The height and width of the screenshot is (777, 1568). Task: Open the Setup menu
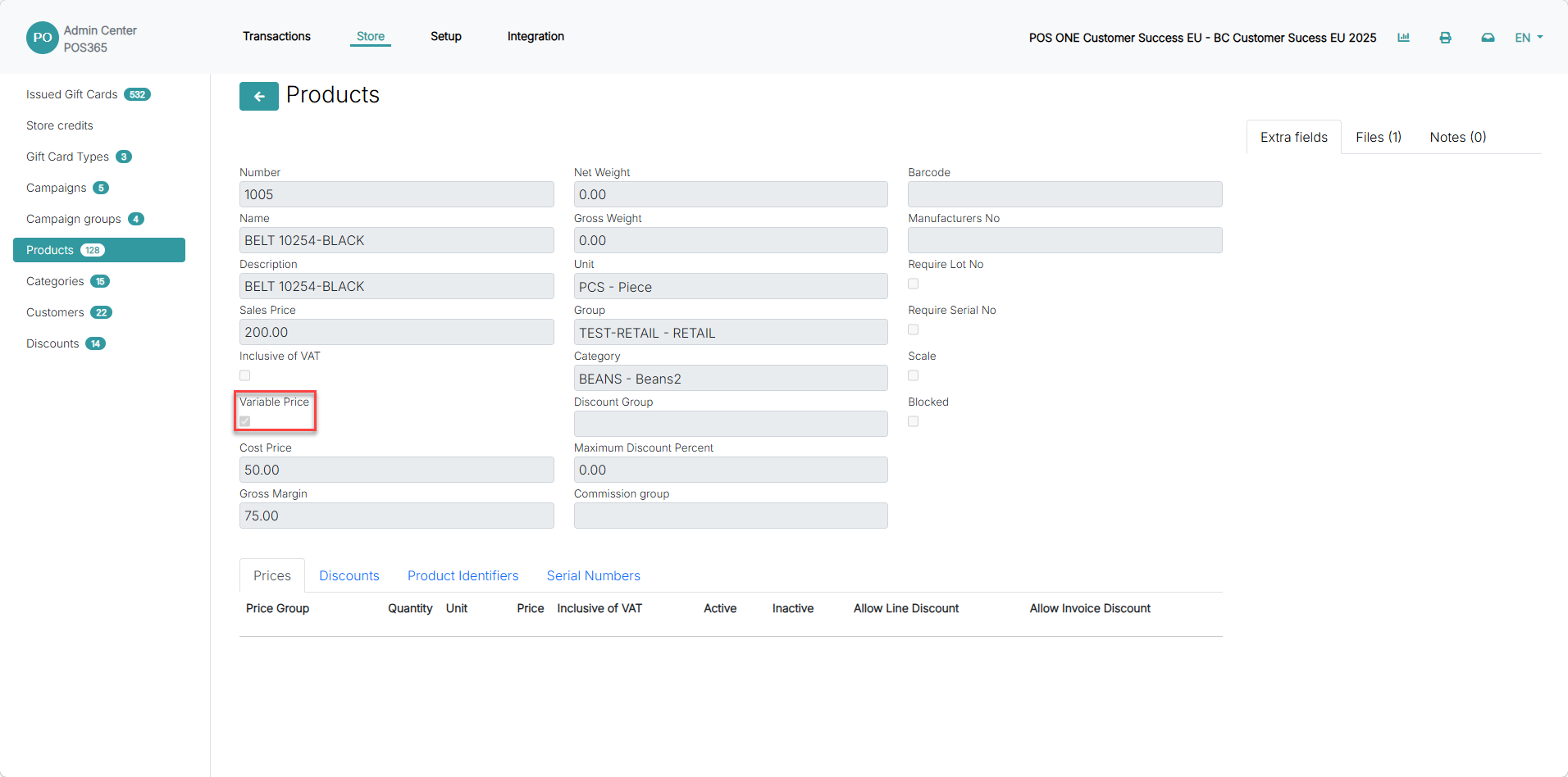pos(446,36)
